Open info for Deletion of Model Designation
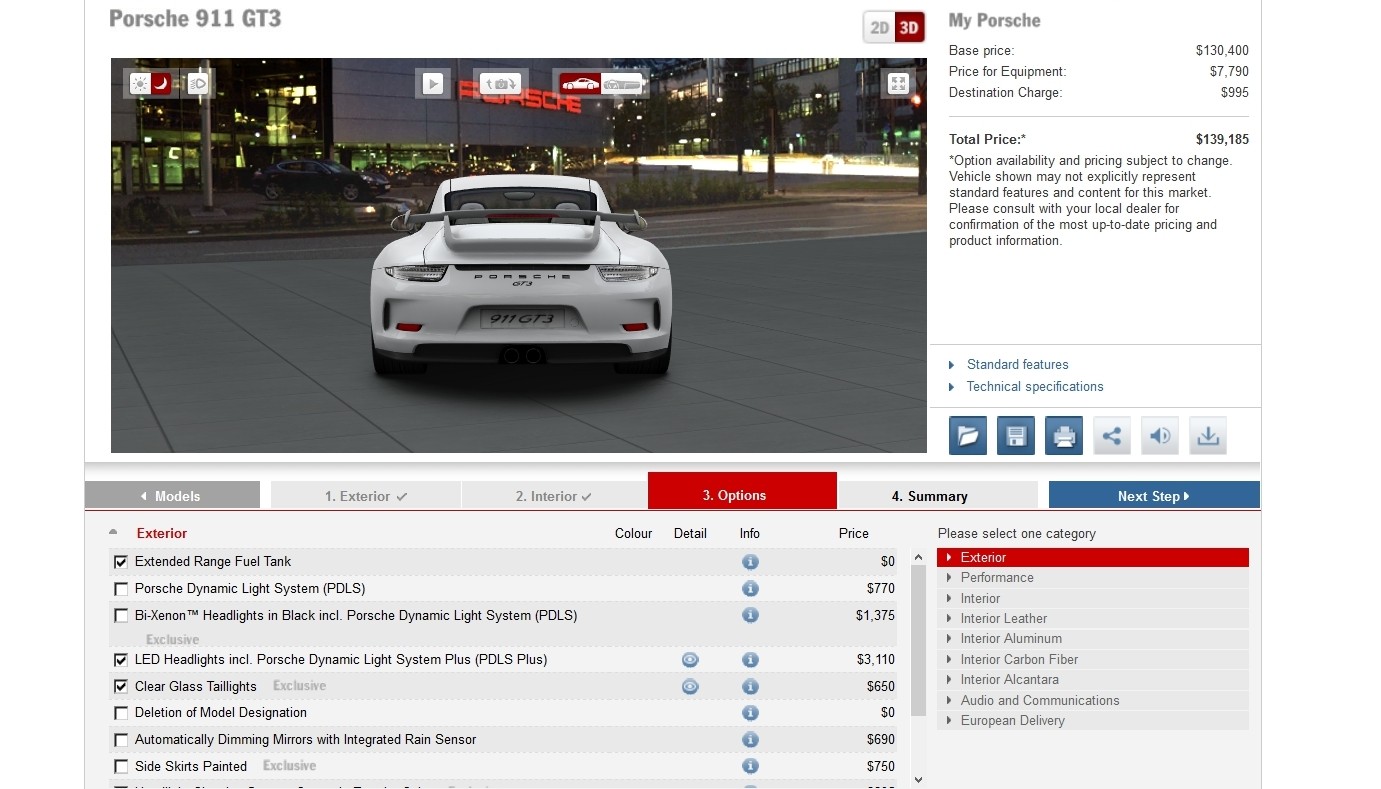This screenshot has width=1381, height=789. coord(750,713)
